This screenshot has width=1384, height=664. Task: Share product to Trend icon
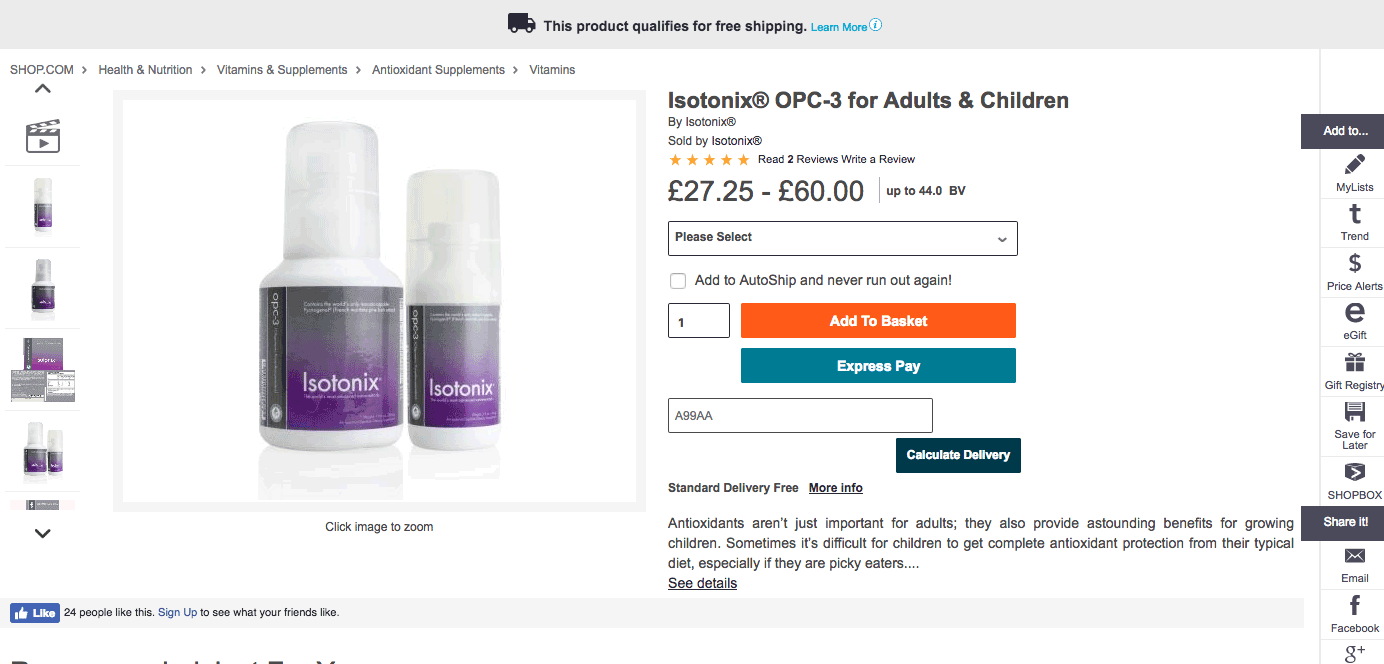coord(1355,214)
